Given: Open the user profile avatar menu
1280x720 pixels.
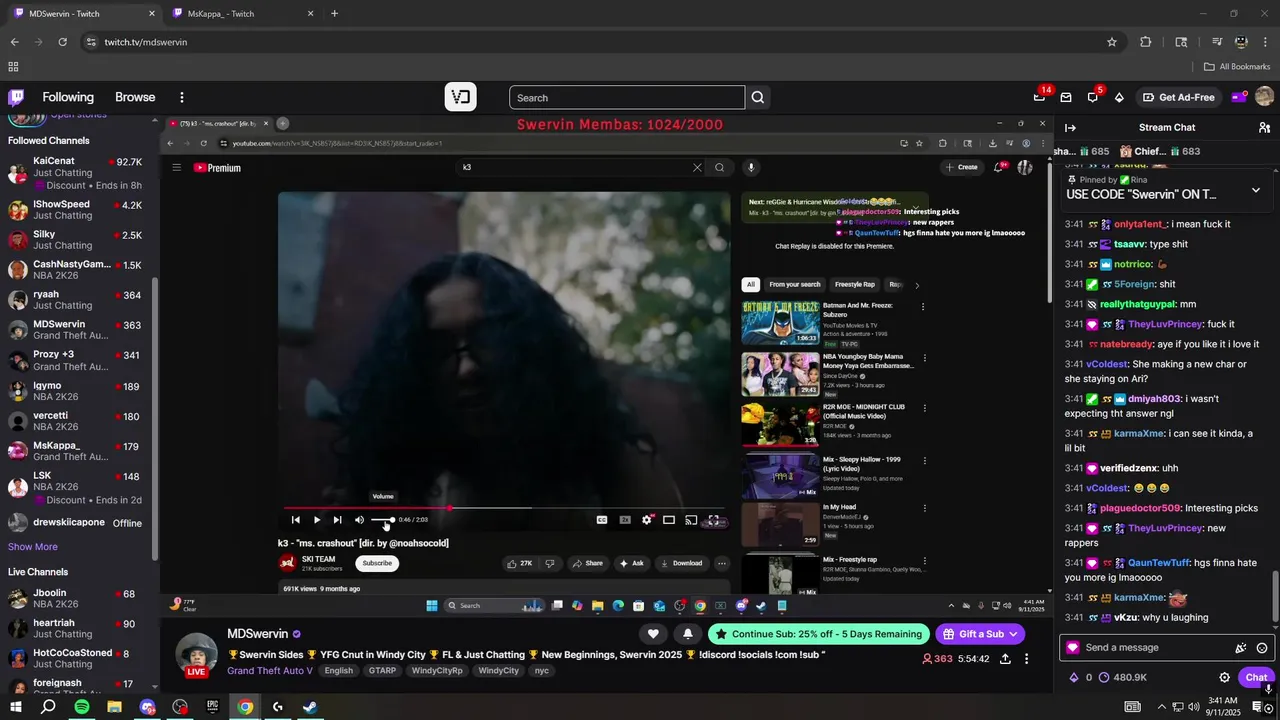Looking at the screenshot, I should point(1264,97).
